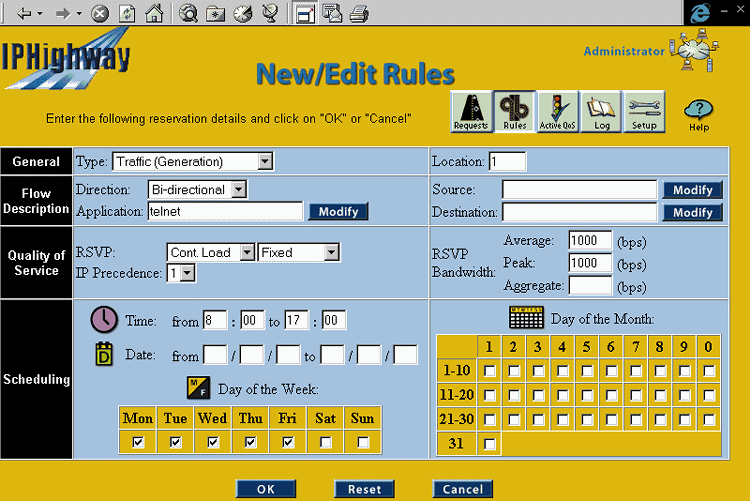Click the Day of the Month calendar icon
750x501 pixels.
point(526,318)
